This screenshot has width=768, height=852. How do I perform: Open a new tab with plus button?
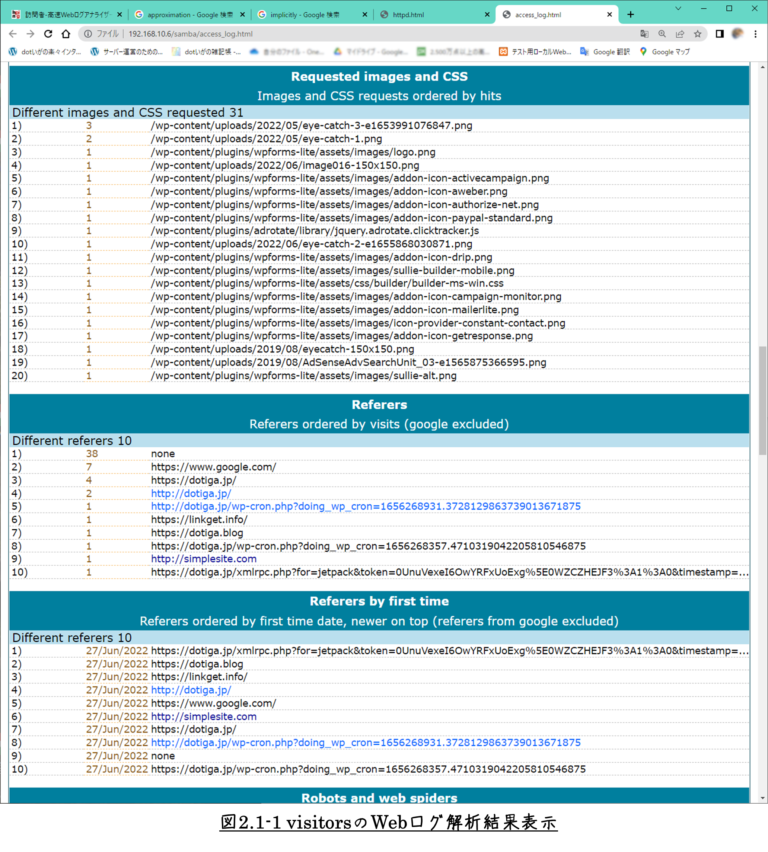tap(630, 14)
